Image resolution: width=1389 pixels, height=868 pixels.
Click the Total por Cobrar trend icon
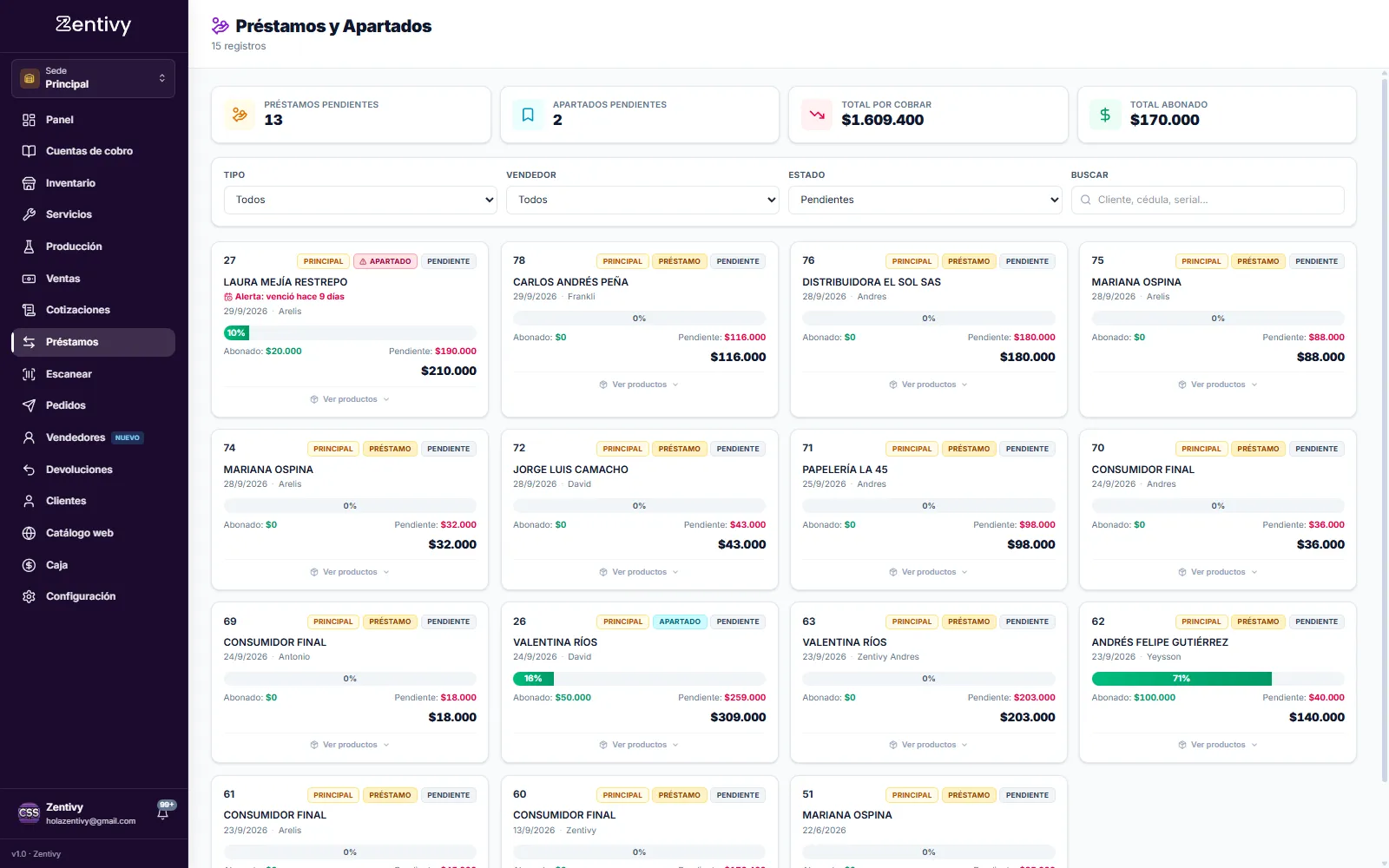pyautogui.click(x=817, y=115)
